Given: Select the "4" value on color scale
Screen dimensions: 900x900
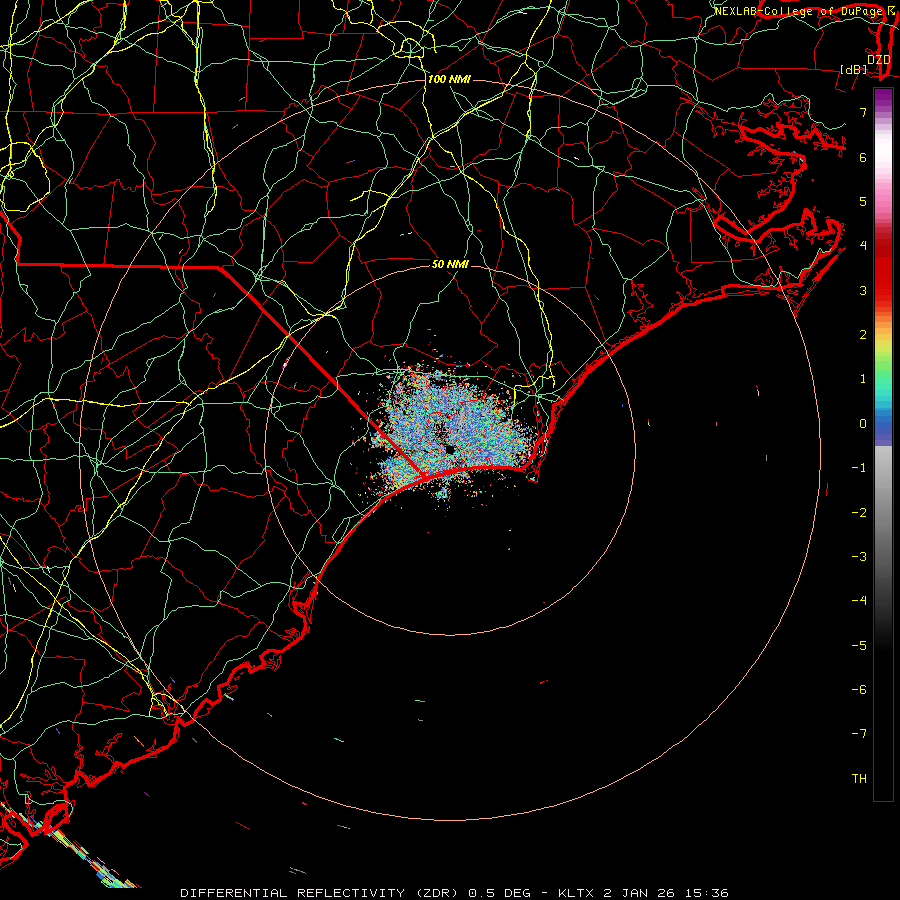Looking at the screenshot, I should (863, 246).
